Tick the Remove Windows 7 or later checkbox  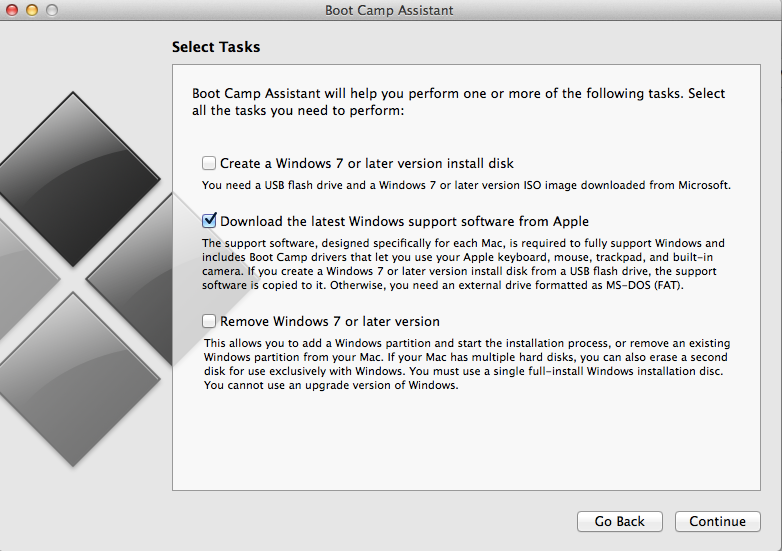pos(209,321)
